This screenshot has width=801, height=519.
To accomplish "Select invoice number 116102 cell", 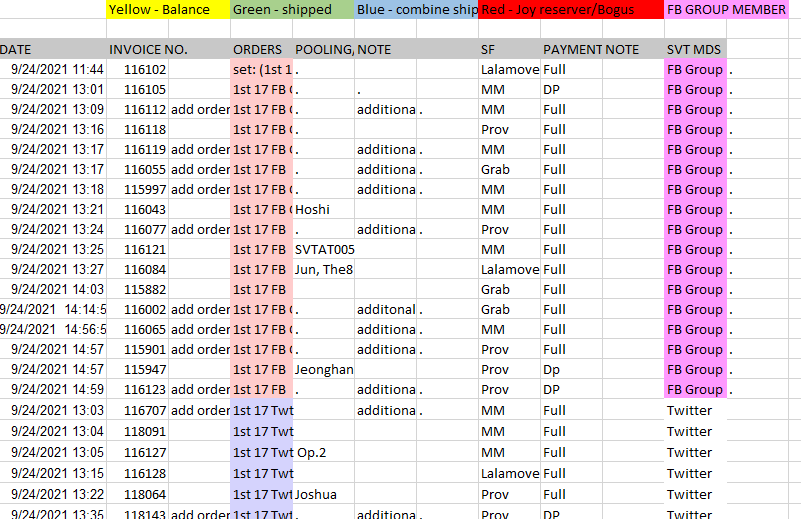I will coord(137,69).
